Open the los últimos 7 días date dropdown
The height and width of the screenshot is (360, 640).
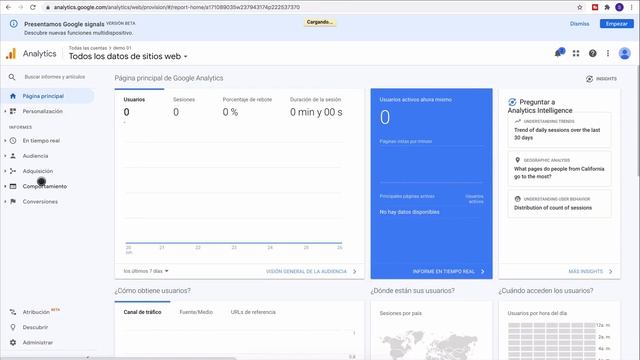point(146,271)
